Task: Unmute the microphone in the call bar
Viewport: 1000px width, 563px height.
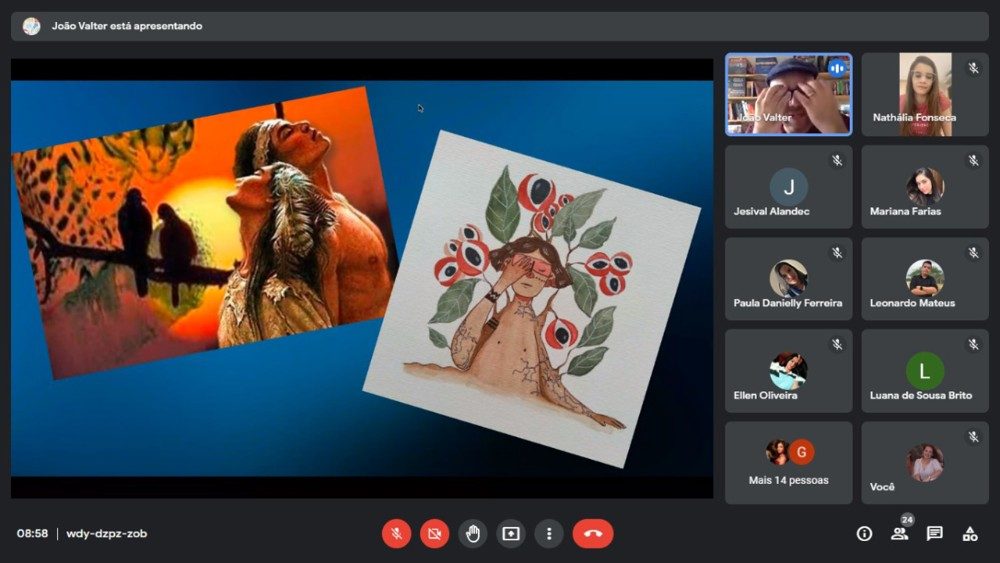Action: [x=396, y=534]
